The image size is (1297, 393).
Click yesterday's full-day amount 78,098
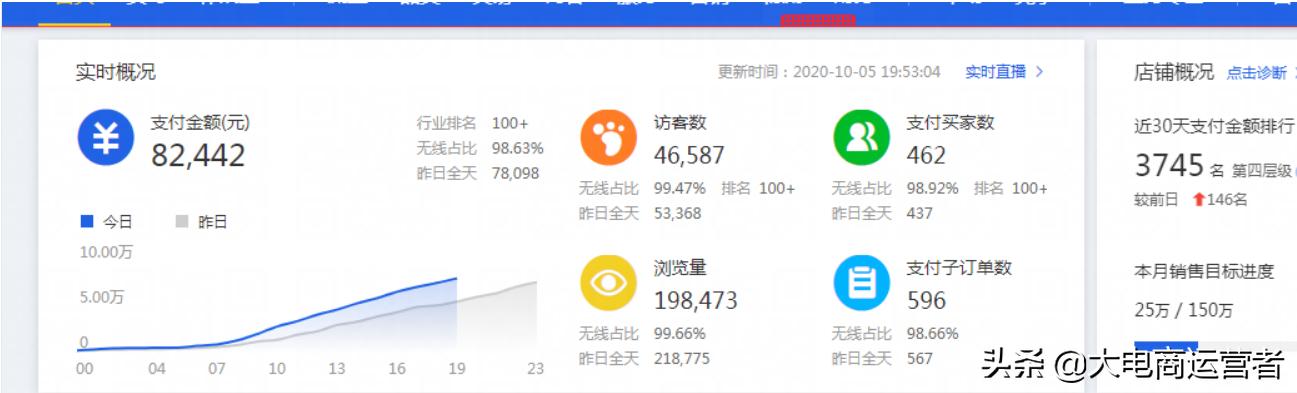coord(515,173)
